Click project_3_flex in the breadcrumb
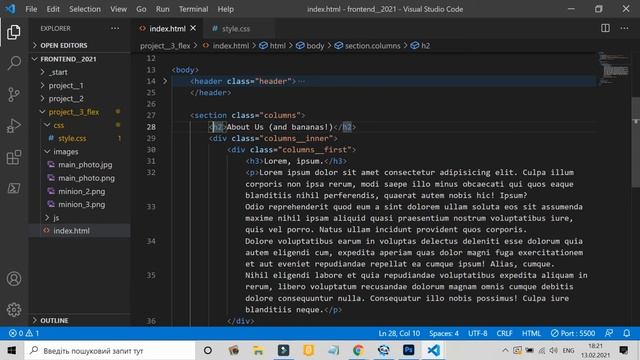The height and width of the screenshot is (360, 640). (165, 46)
